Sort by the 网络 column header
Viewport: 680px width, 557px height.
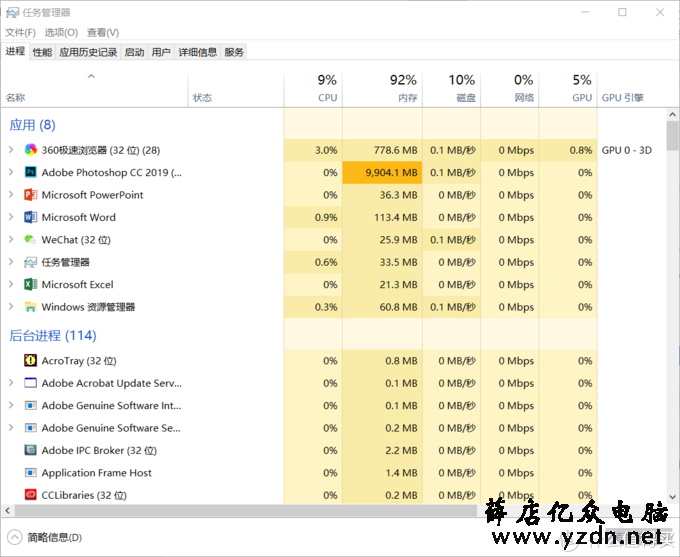click(x=510, y=89)
